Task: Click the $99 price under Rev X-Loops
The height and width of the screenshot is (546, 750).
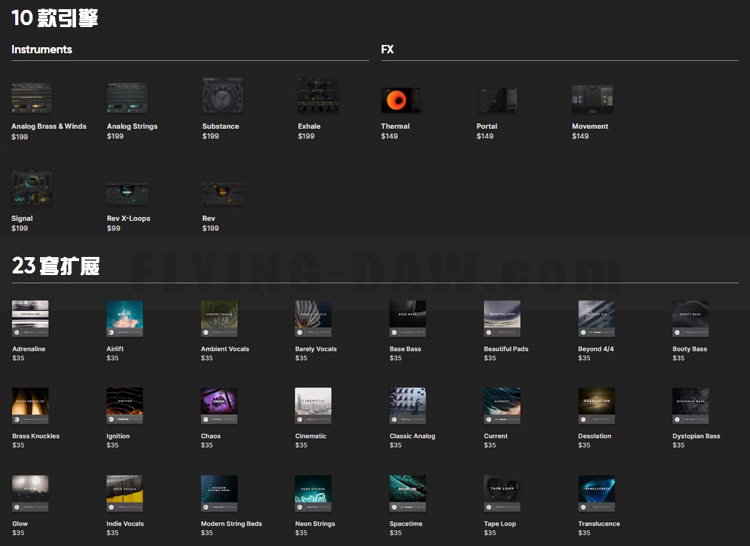Action: [x=113, y=229]
